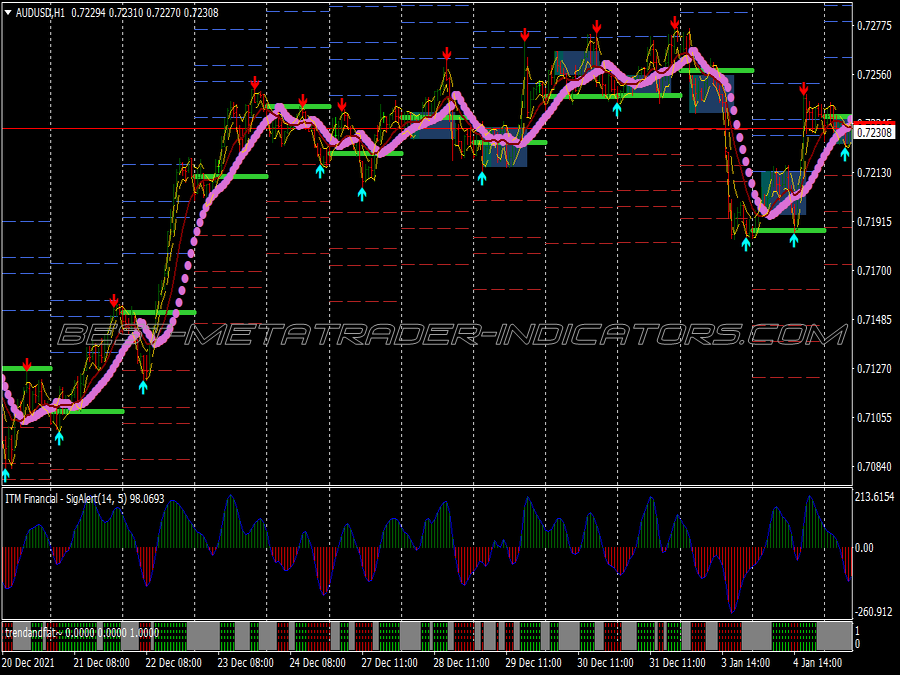
Task: Click the 213.6154 oscillator scale value
Action: coord(874,497)
